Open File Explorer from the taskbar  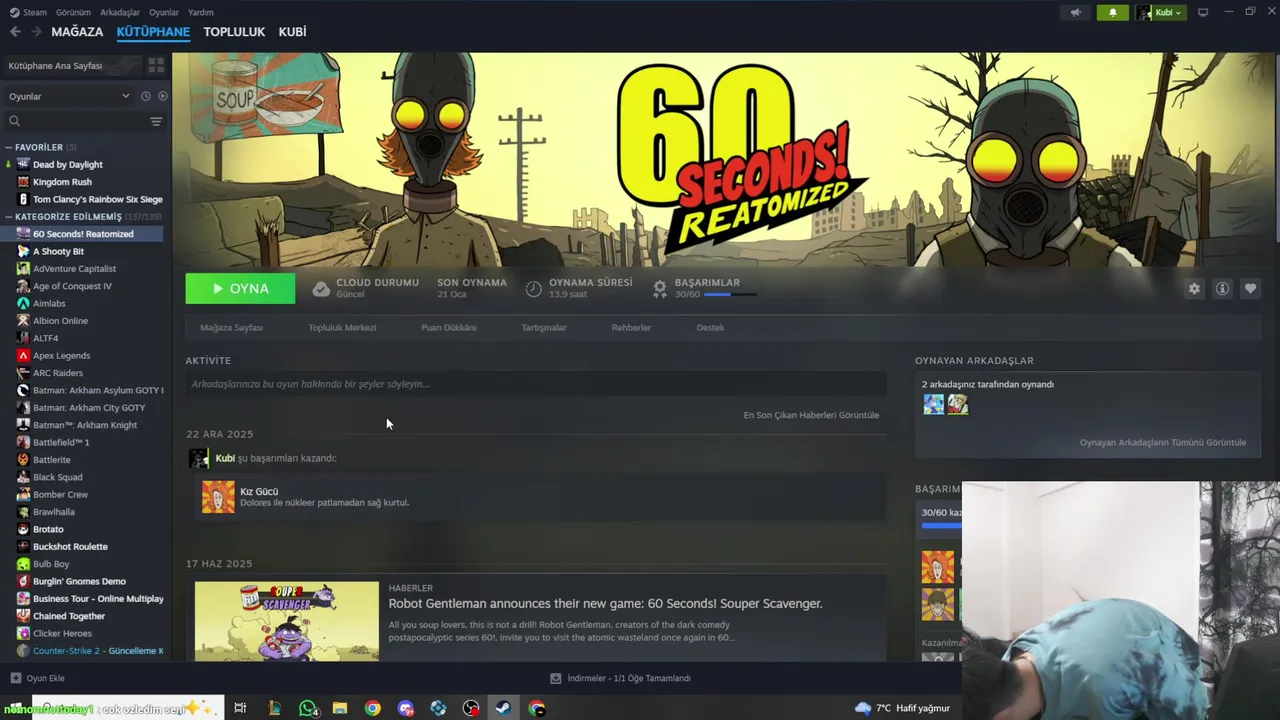[x=339, y=708]
